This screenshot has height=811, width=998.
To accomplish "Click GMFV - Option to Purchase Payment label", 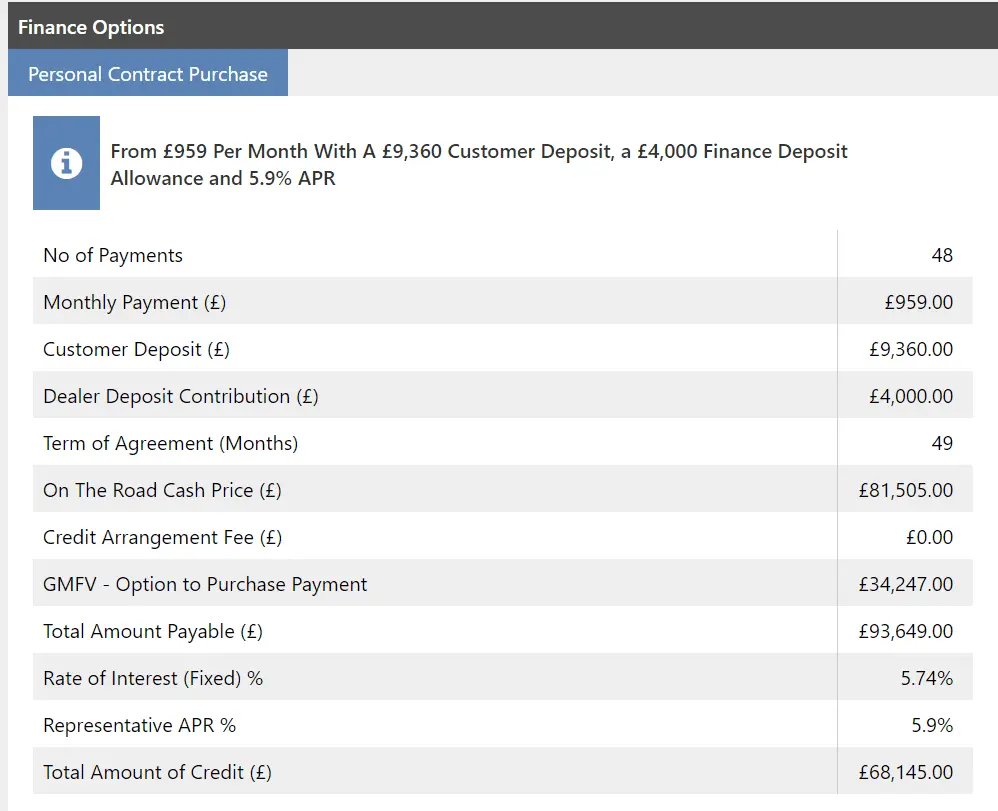I will [x=205, y=584].
